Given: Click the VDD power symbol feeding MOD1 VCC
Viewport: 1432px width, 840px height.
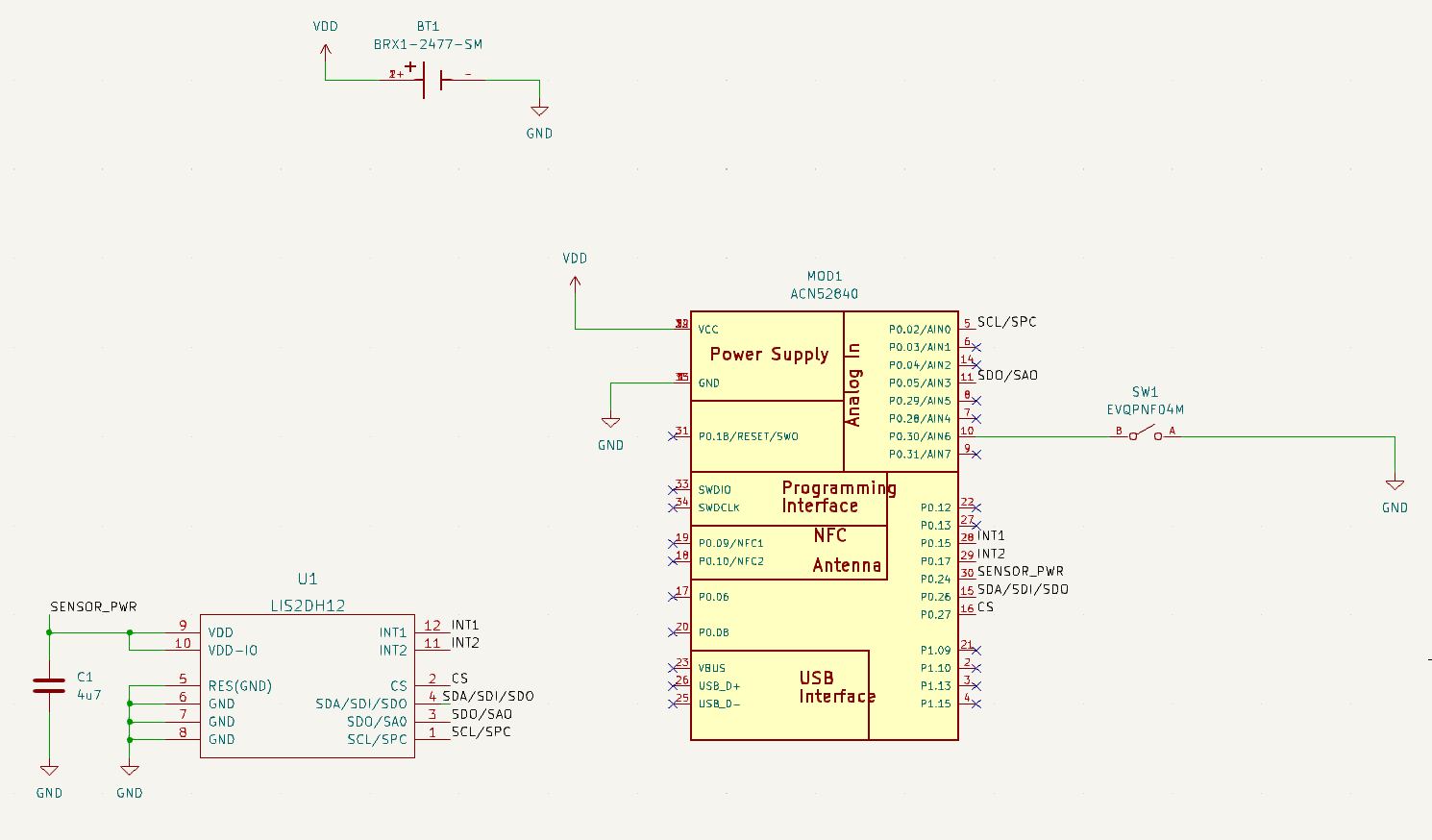Looking at the screenshot, I should (x=575, y=281).
